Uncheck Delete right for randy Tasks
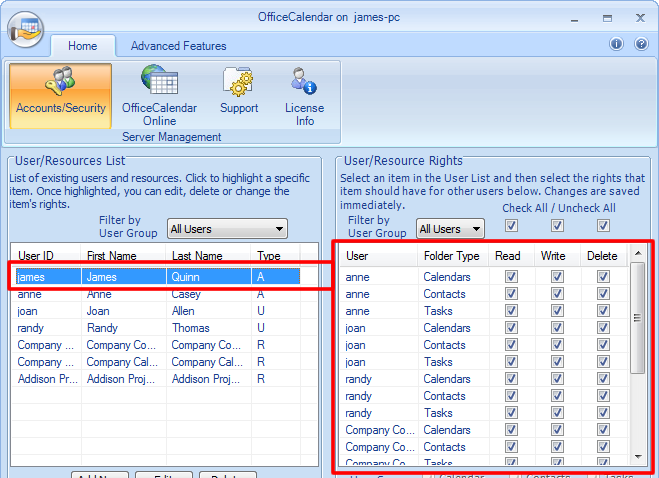The height and width of the screenshot is (478, 659). pos(603,413)
